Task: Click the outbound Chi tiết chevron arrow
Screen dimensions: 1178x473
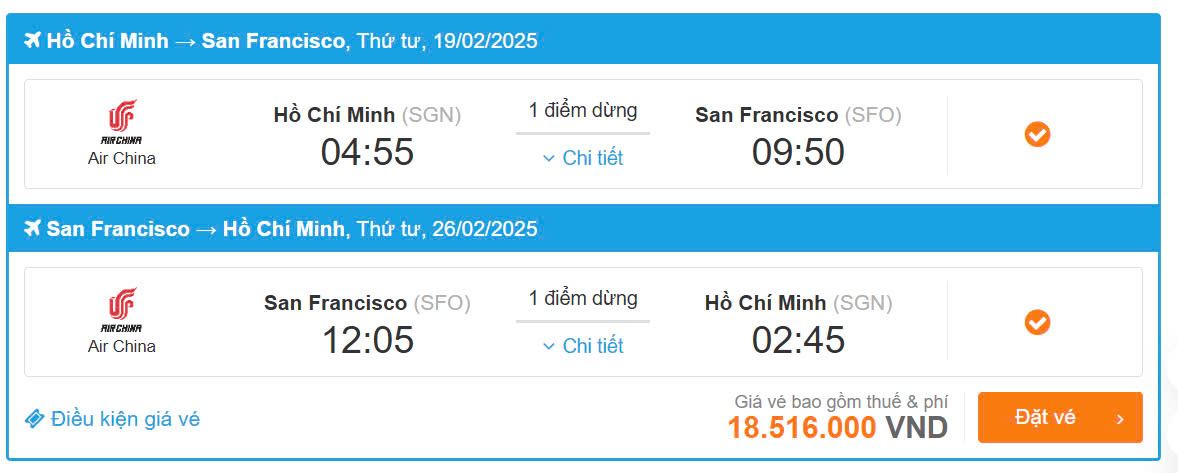Action: pyautogui.click(x=548, y=158)
